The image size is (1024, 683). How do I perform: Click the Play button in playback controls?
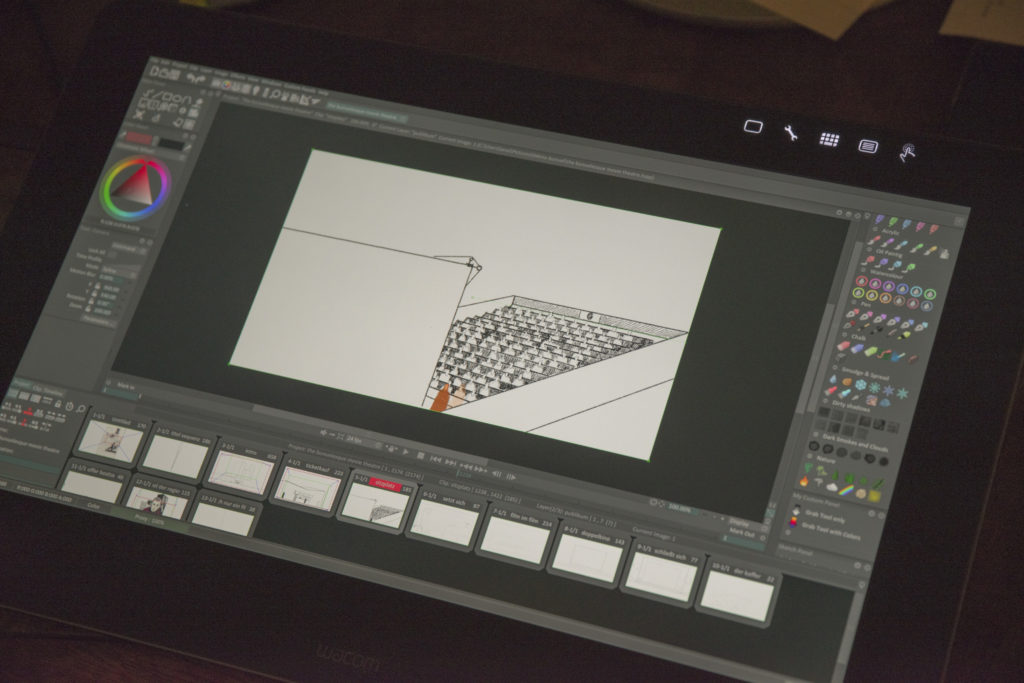pyautogui.click(x=406, y=452)
